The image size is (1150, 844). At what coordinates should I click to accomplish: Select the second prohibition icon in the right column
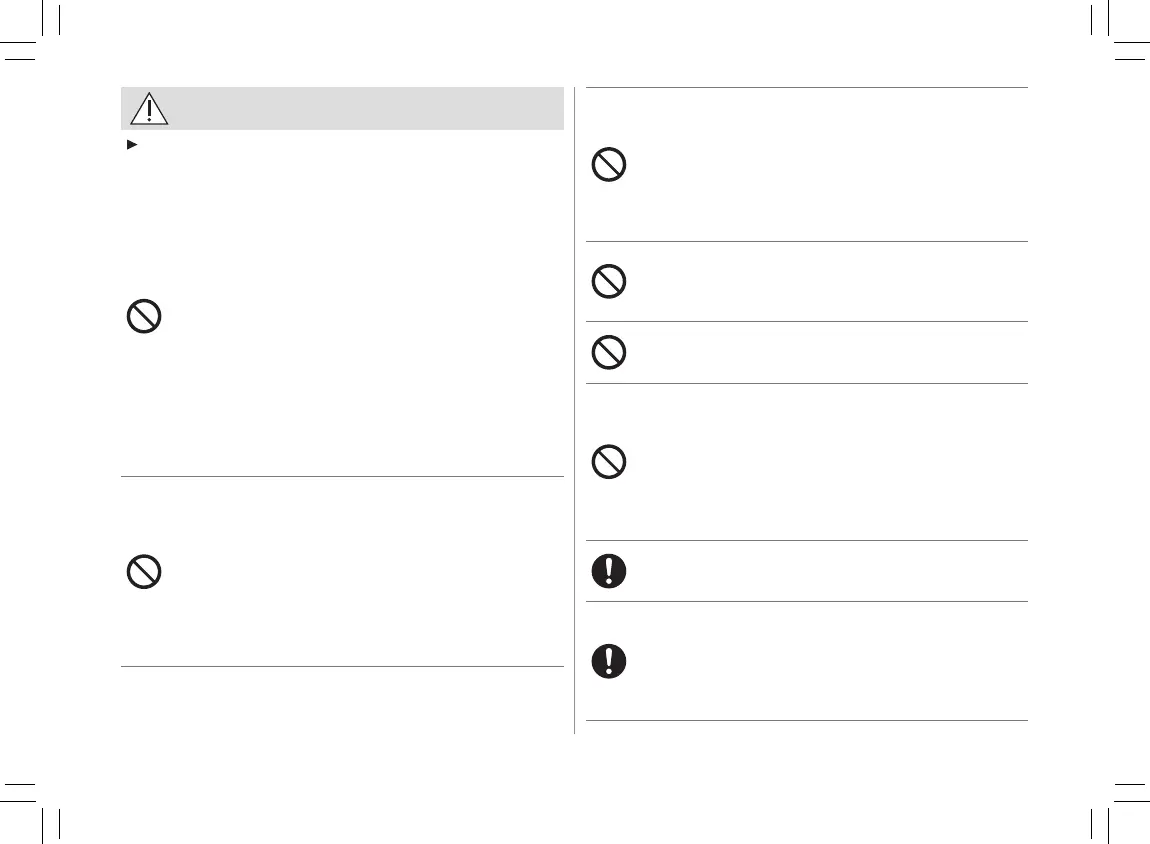click(609, 282)
